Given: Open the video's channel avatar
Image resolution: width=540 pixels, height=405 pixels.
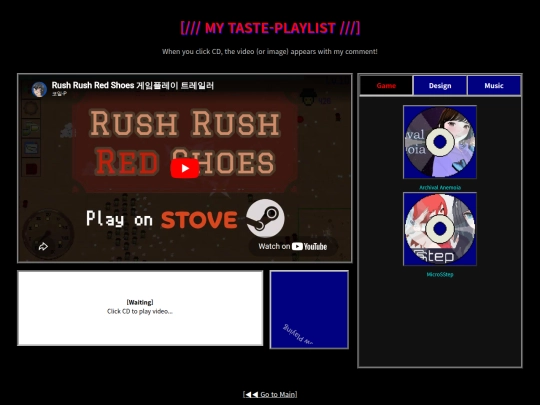Looking at the screenshot, I should tap(39, 90).
